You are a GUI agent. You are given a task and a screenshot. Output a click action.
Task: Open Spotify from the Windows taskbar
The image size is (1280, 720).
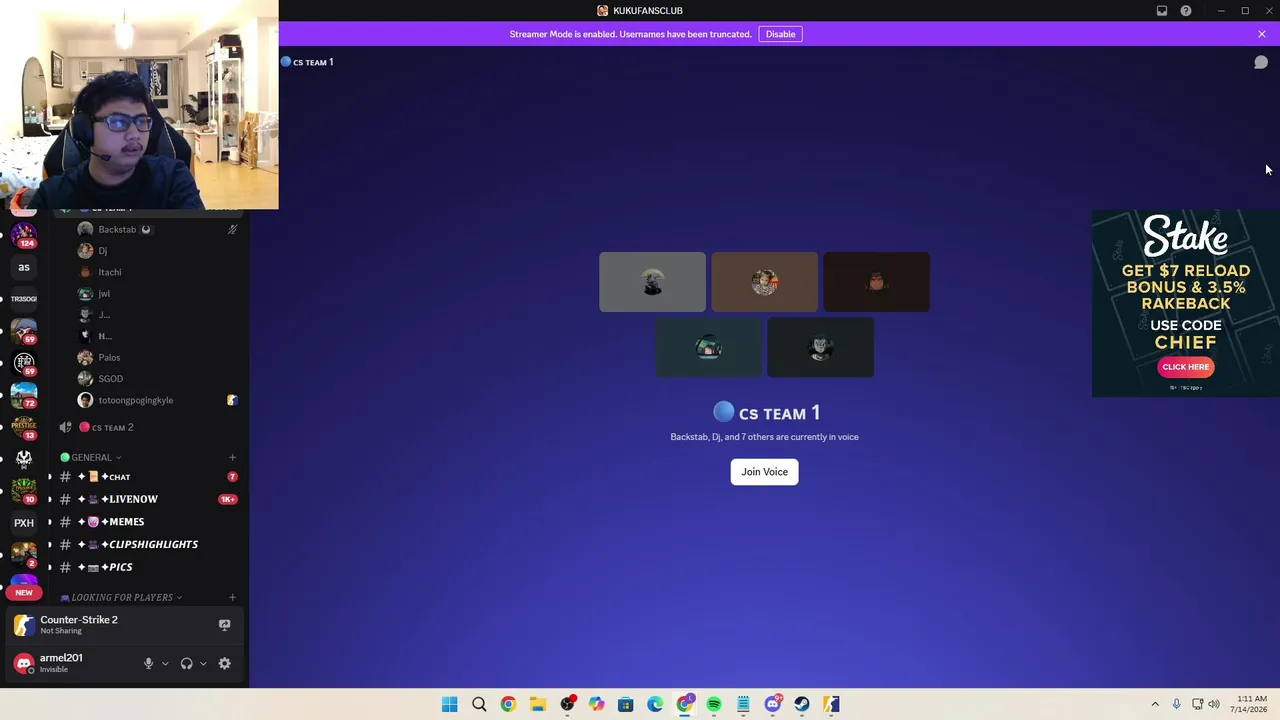click(714, 704)
